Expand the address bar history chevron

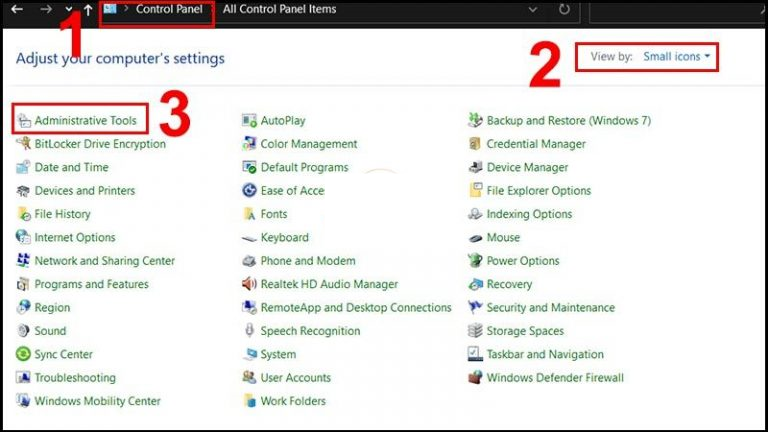[532, 9]
